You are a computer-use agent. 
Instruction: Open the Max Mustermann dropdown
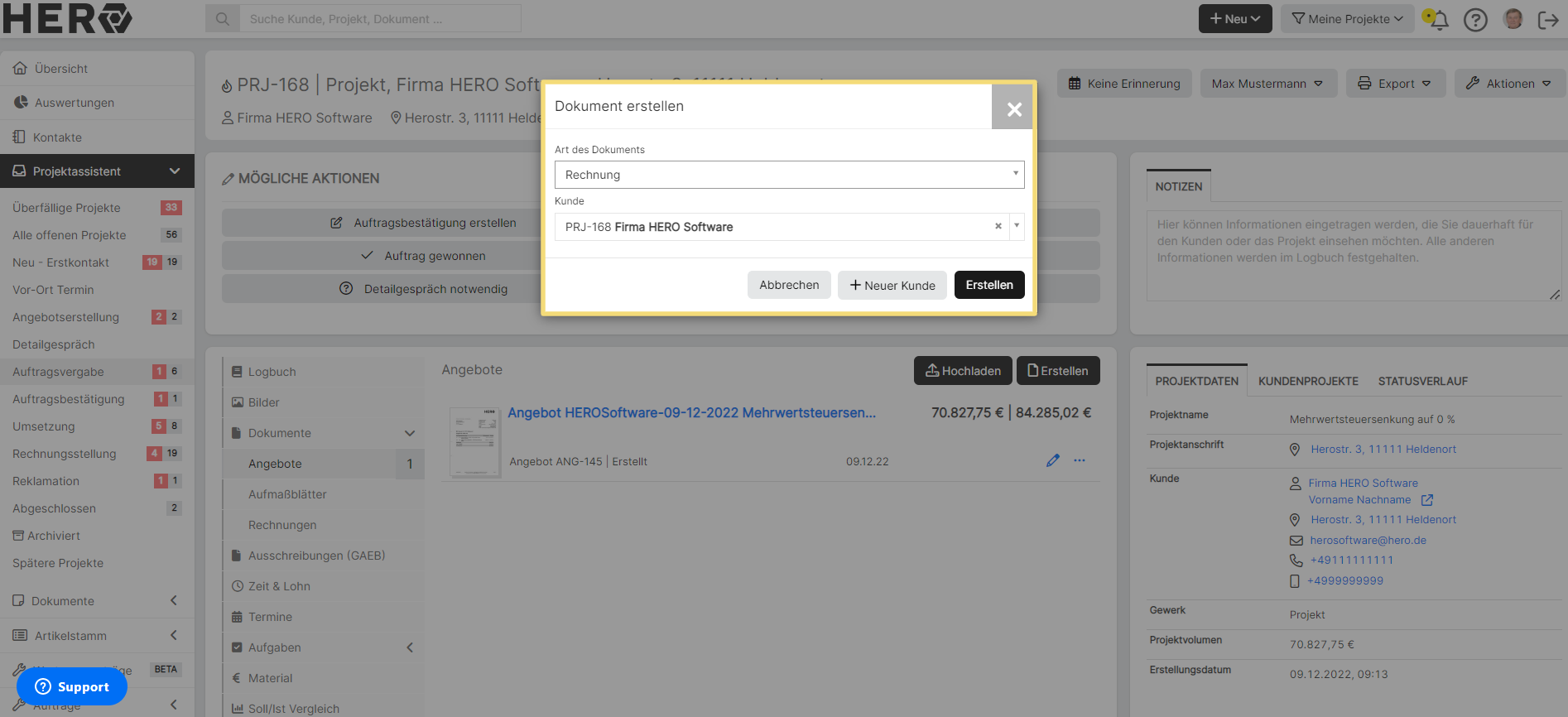tap(1268, 84)
